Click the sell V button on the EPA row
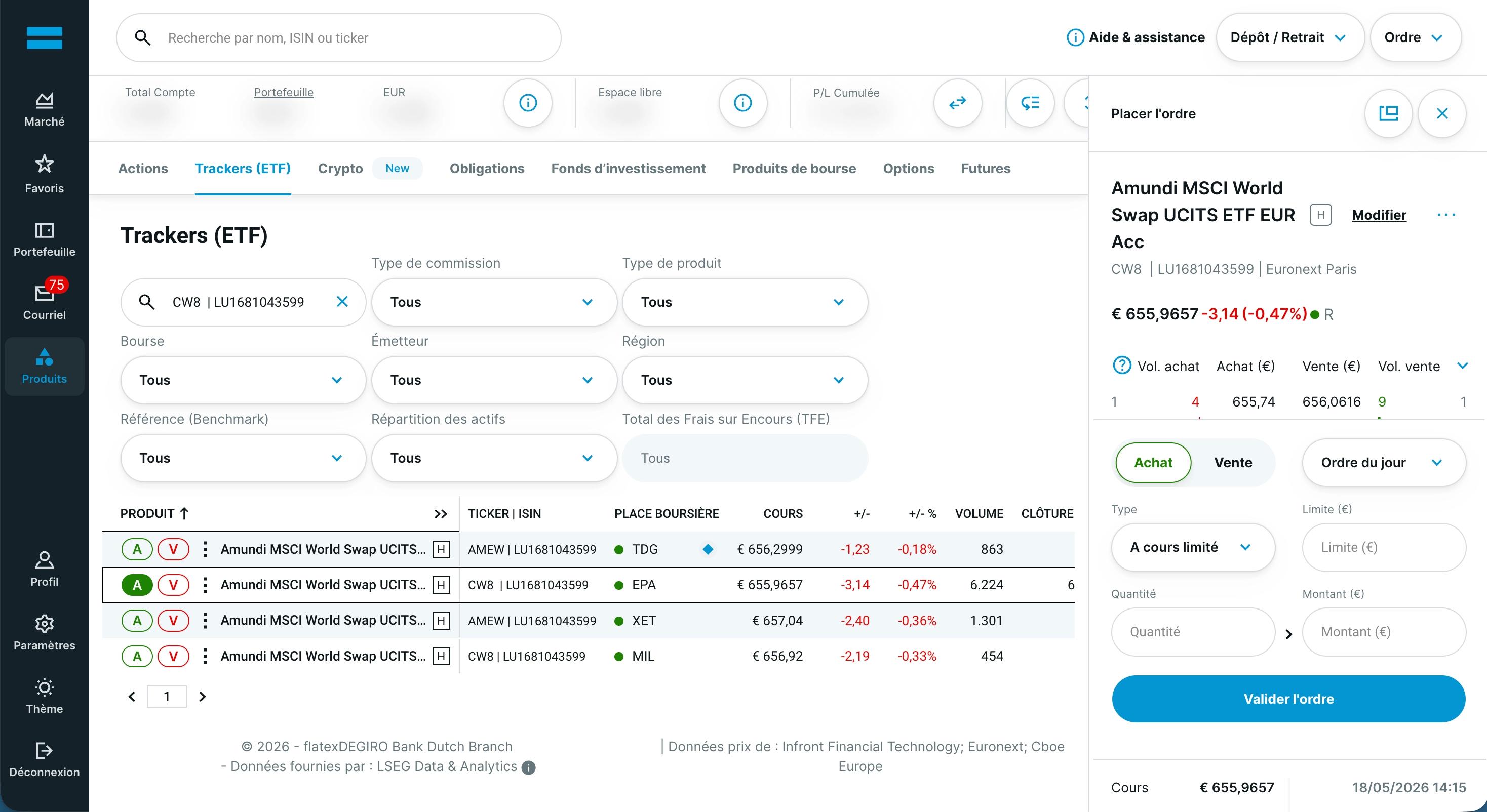Screen dimensions: 1487x812 click(173, 585)
